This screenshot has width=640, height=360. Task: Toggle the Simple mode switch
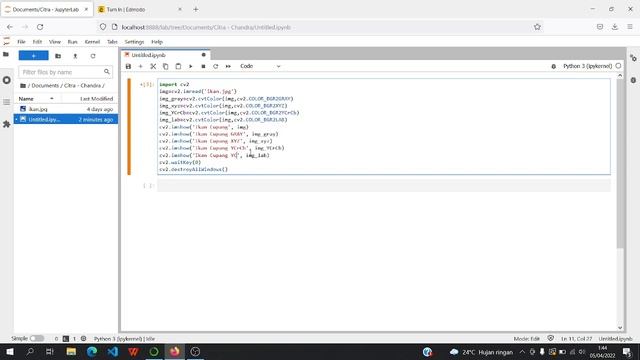[x=37, y=338]
